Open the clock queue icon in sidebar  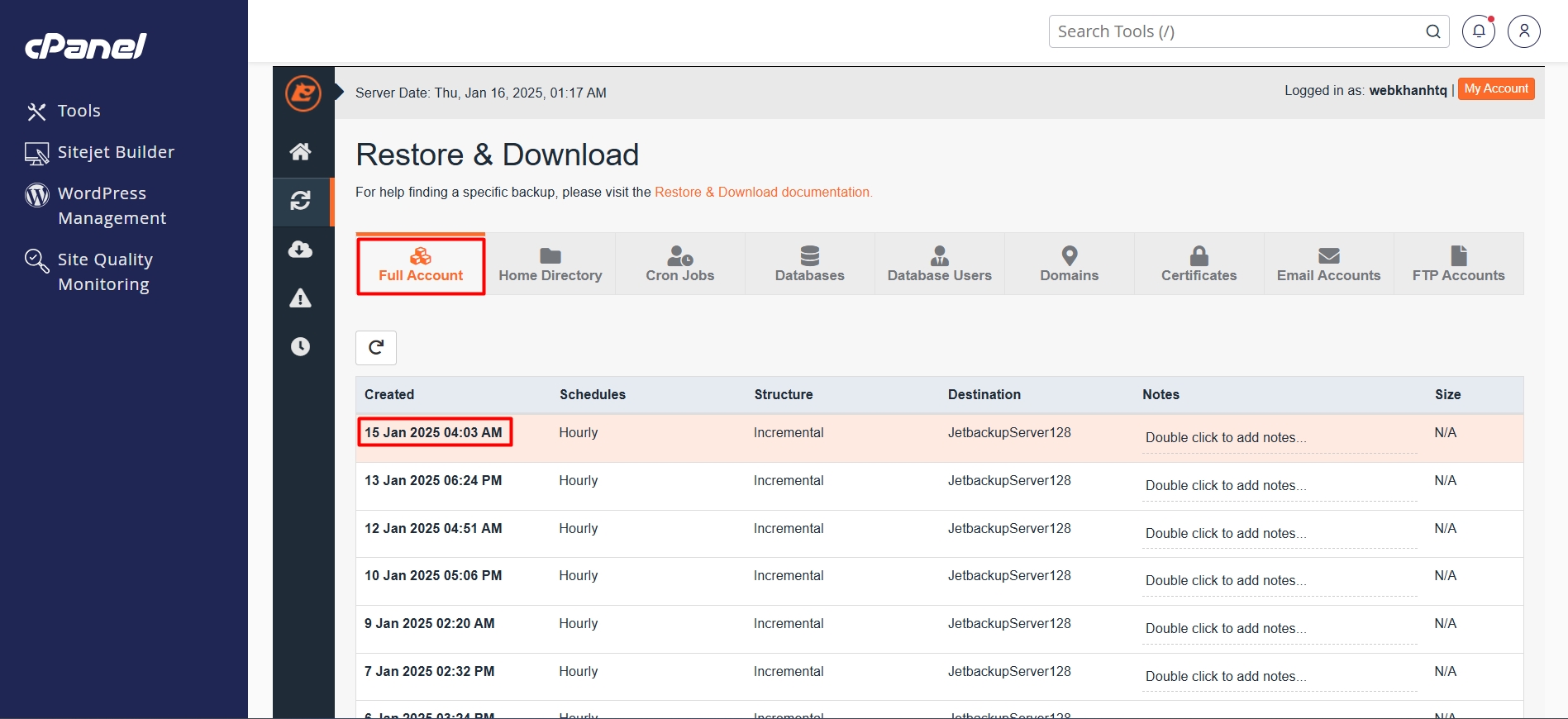(x=300, y=346)
